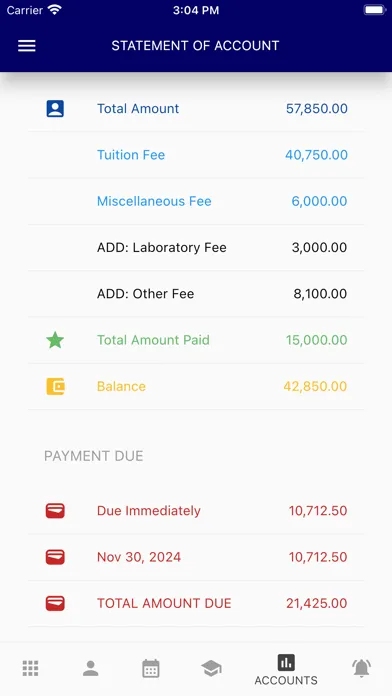This screenshot has width=392, height=696.
Task: Tap the ADD: Laboratory Fee row
Action: (196, 247)
